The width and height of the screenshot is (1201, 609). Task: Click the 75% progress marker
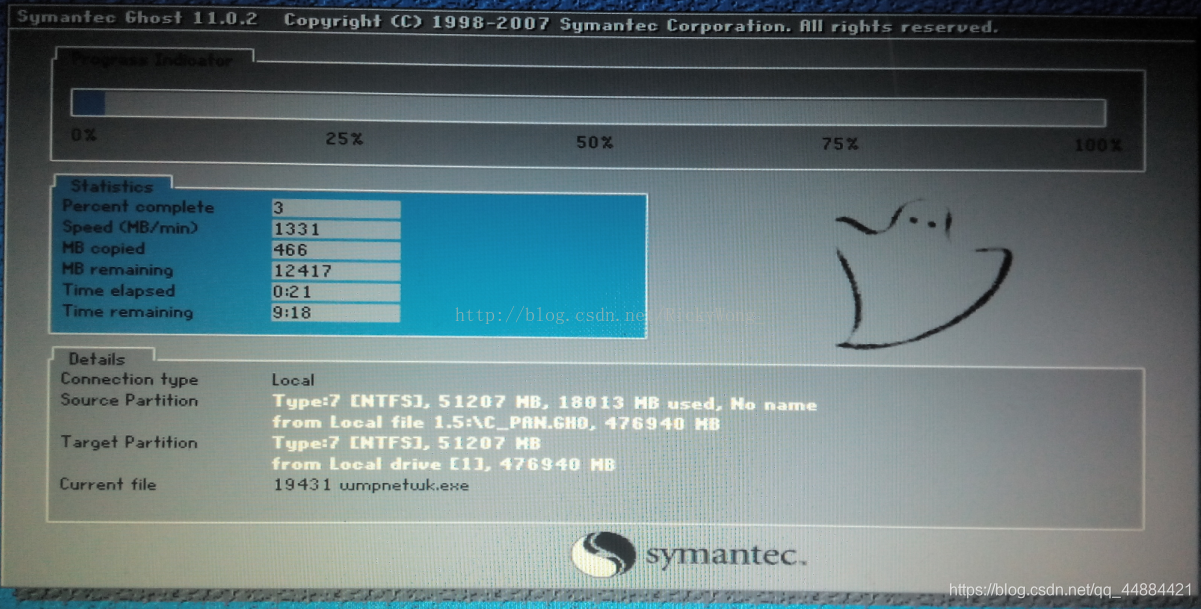click(x=839, y=144)
